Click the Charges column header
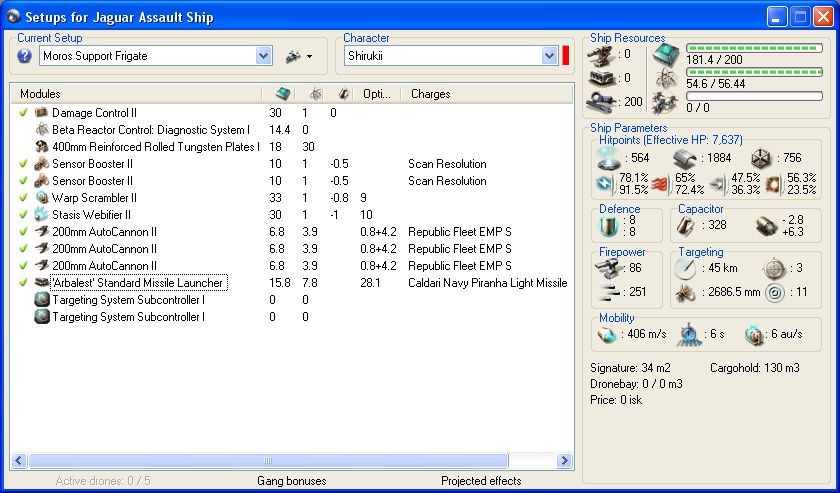840x493 pixels. [x=430, y=94]
